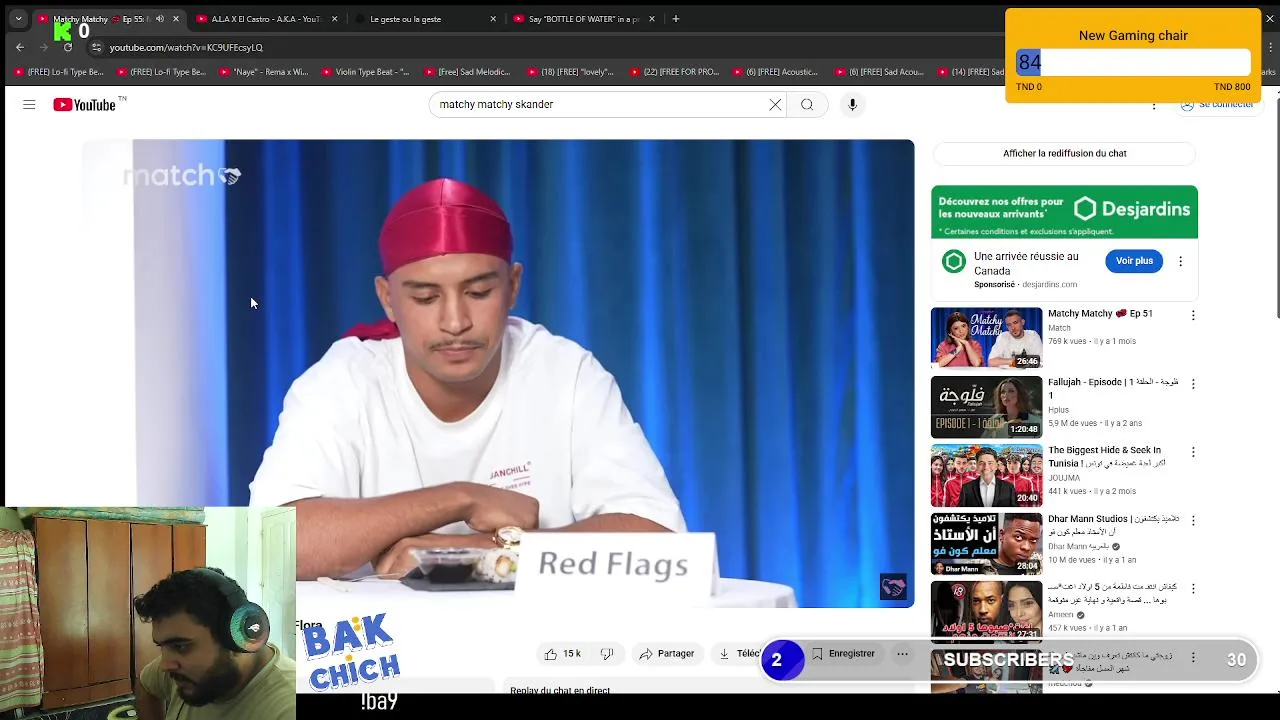1280x720 pixels.
Task: Open the Violin Type Beat bookmark
Action: tap(366, 72)
